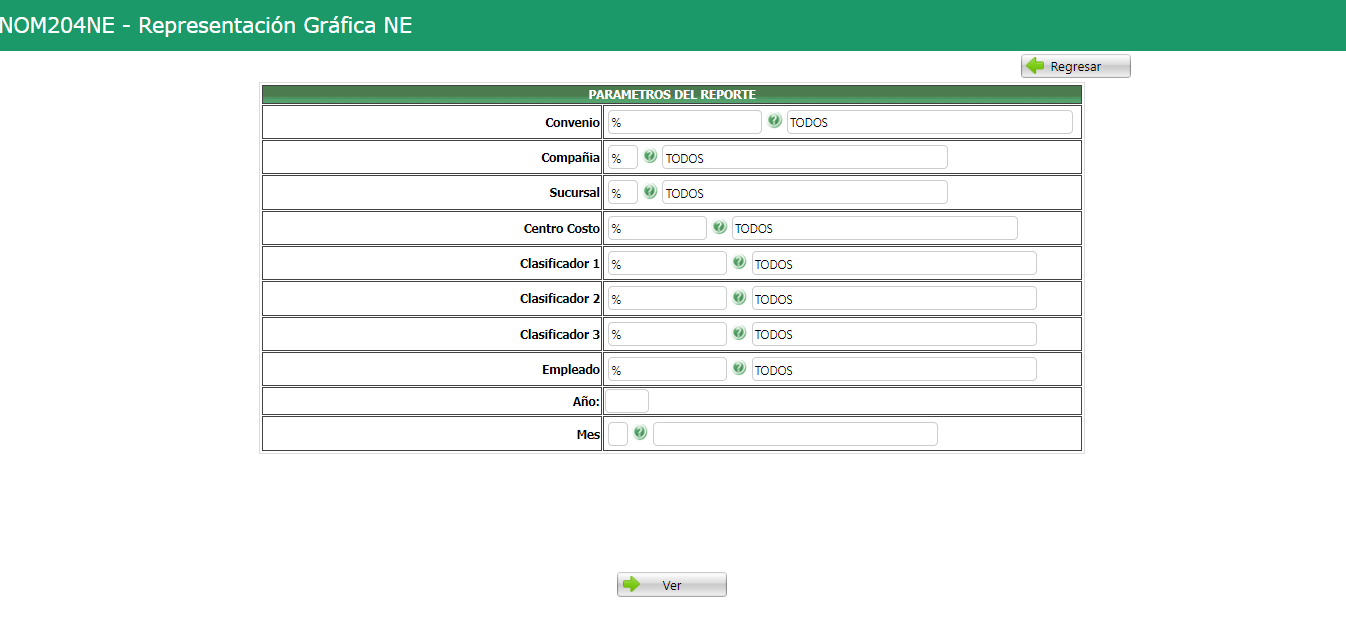The image size is (1346, 632).
Task: Click the Clasificador 1 description field
Action: coord(894,263)
